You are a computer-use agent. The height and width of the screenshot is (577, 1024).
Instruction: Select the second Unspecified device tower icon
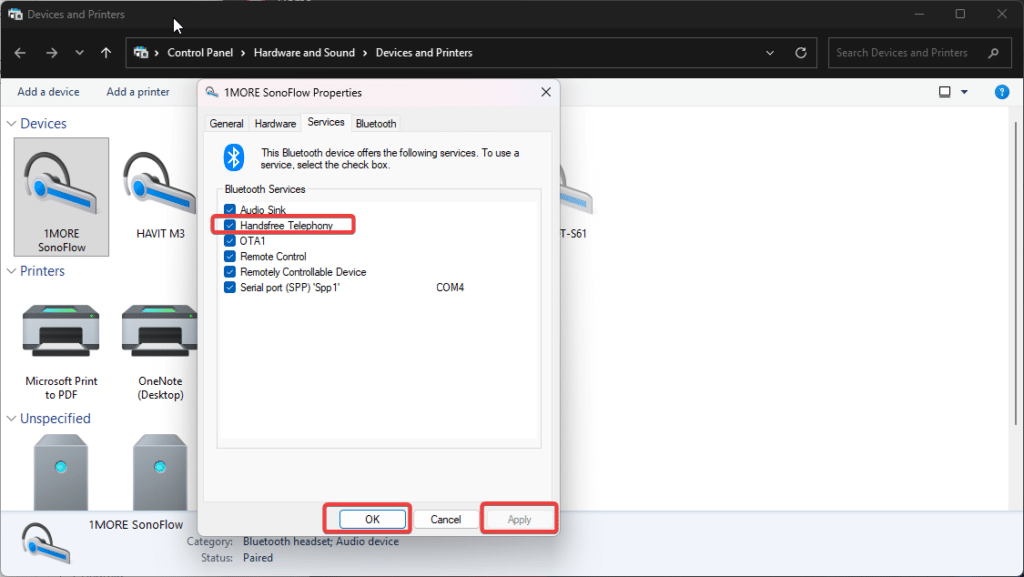[x=160, y=473]
